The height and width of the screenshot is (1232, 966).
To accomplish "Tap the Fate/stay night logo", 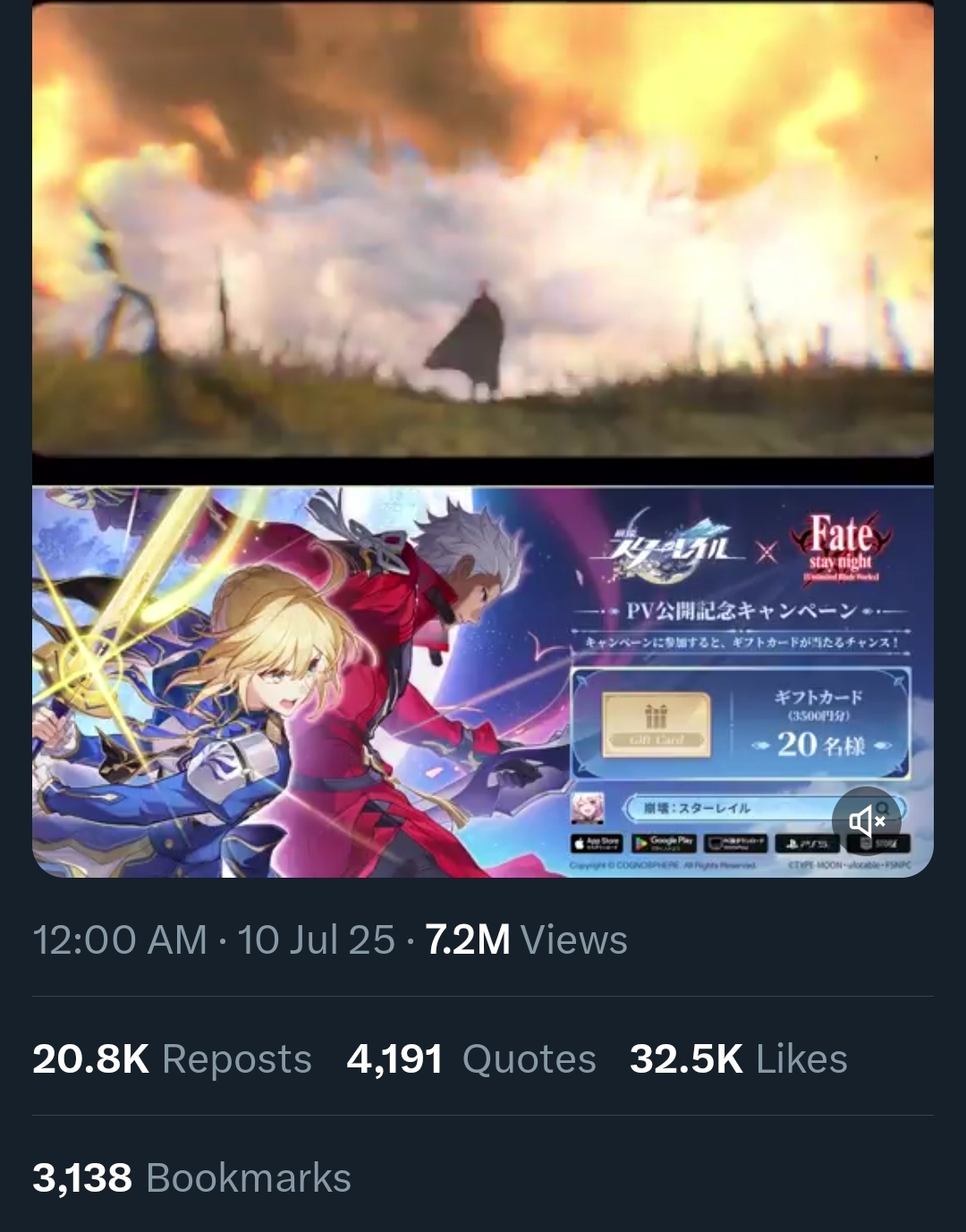I will click(840, 547).
